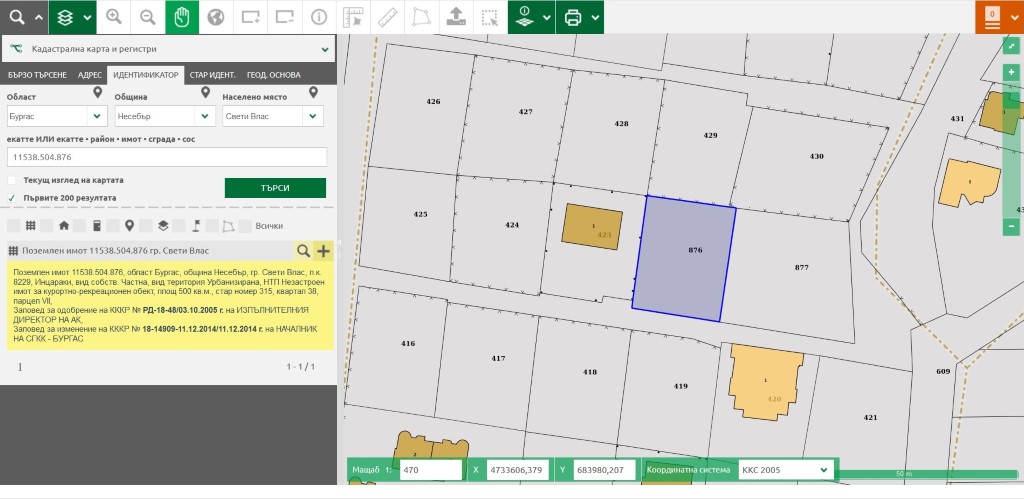Screen dimensions: 1024x499
Task: Click the identifier input field 11538.504.876
Action: coord(167,157)
